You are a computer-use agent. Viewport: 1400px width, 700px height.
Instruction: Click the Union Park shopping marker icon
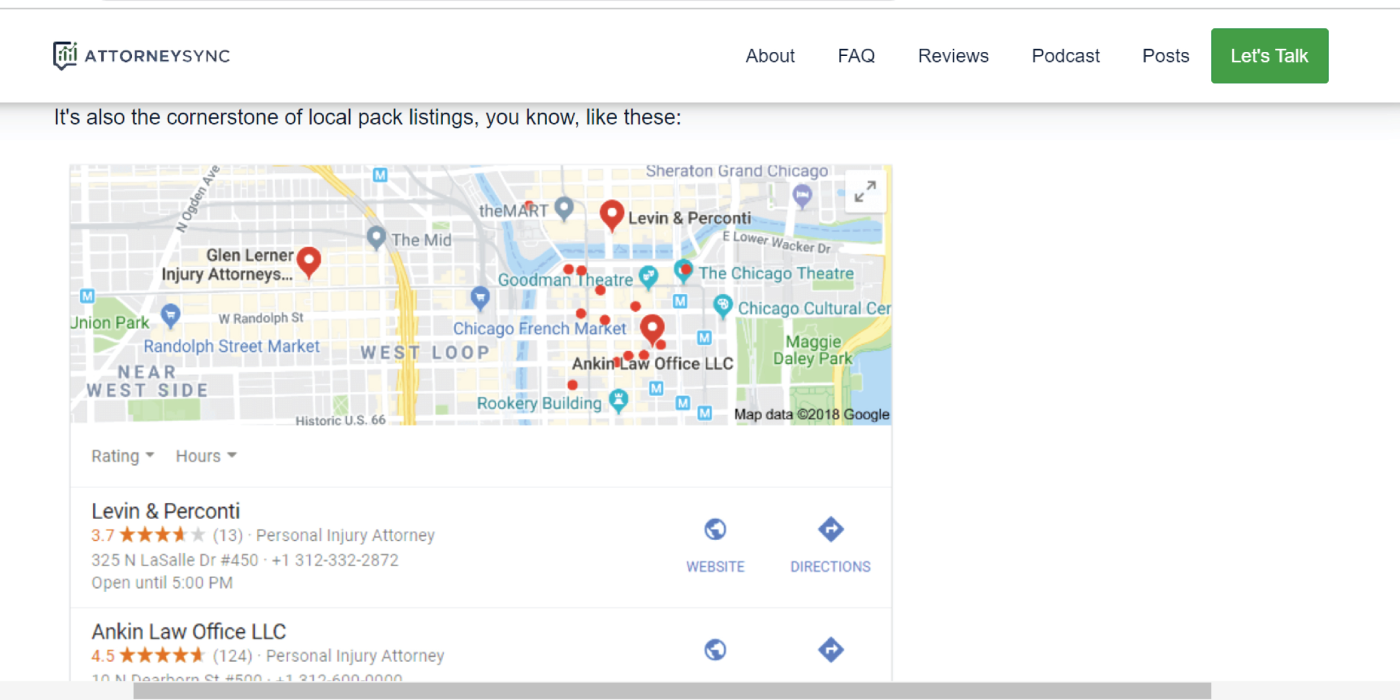coord(171,316)
